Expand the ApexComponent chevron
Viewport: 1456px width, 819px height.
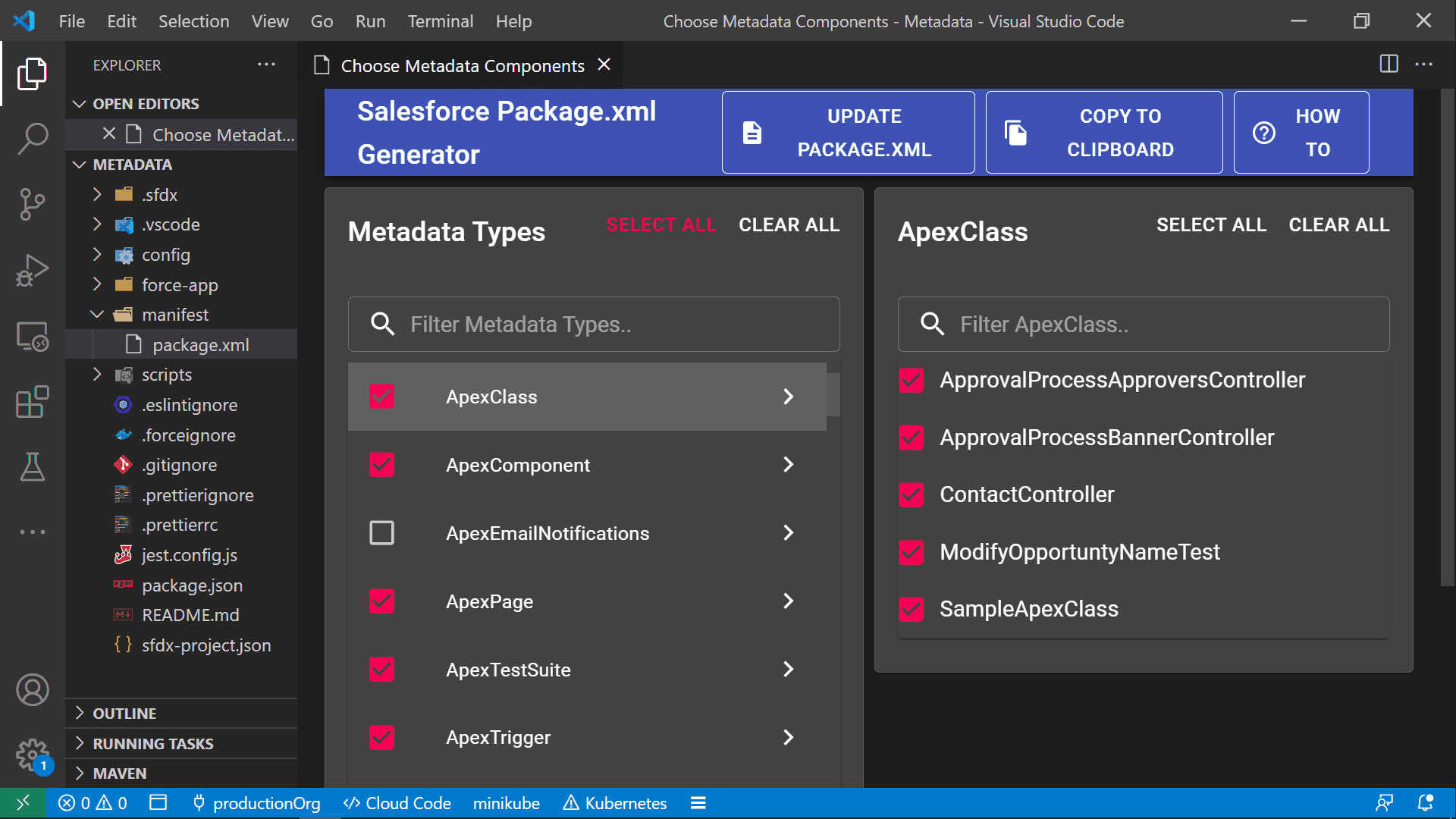tap(789, 464)
